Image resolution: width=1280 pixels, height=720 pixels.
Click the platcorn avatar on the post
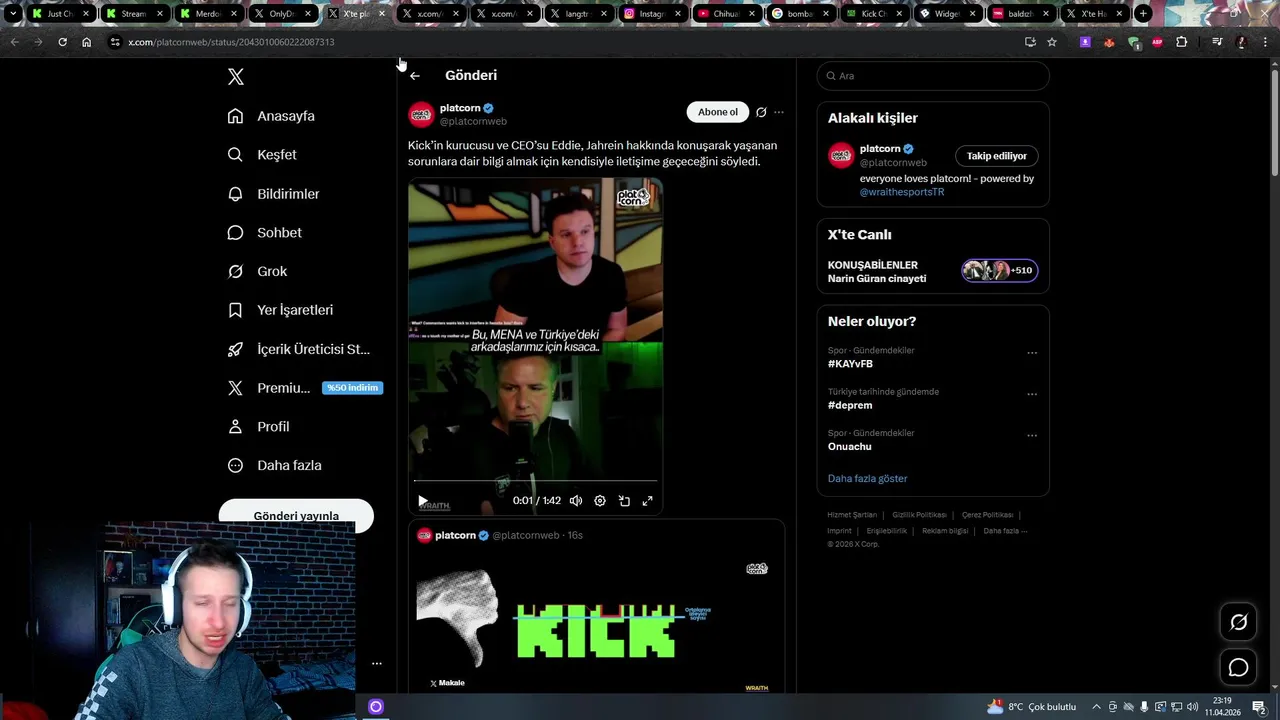click(x=421, y=114)
